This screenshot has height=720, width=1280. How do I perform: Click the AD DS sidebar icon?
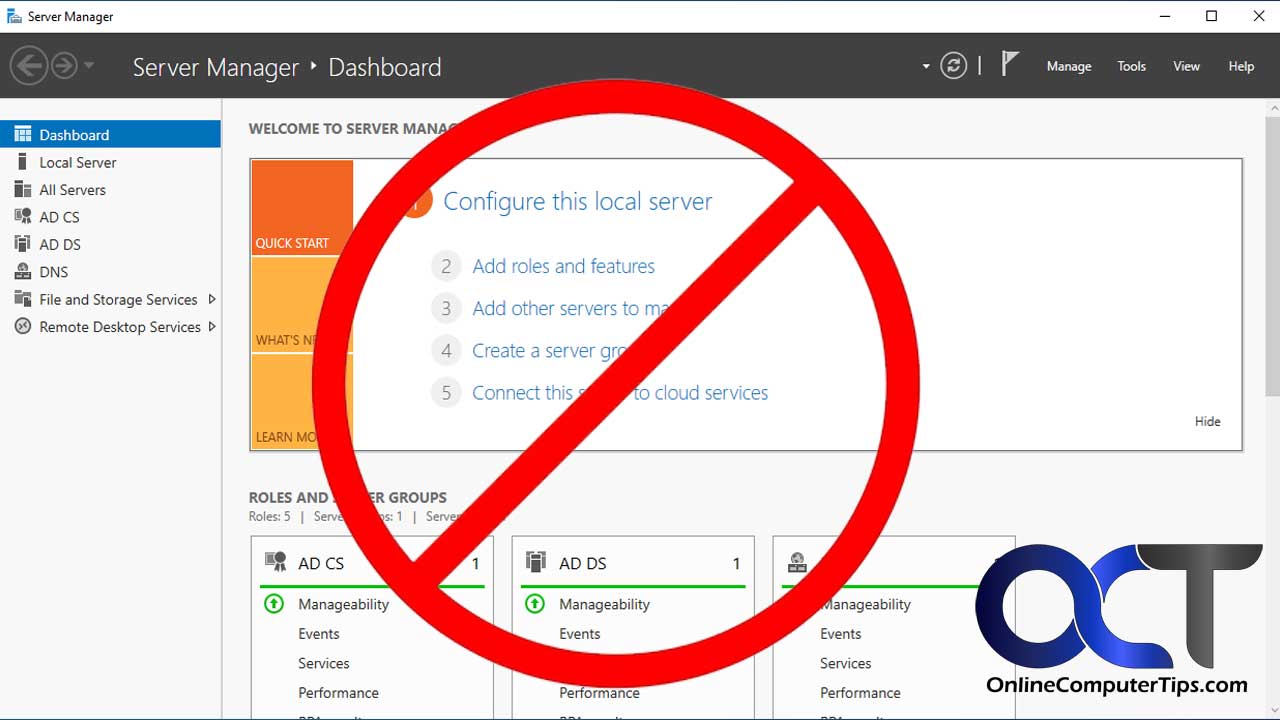point(22,244)
